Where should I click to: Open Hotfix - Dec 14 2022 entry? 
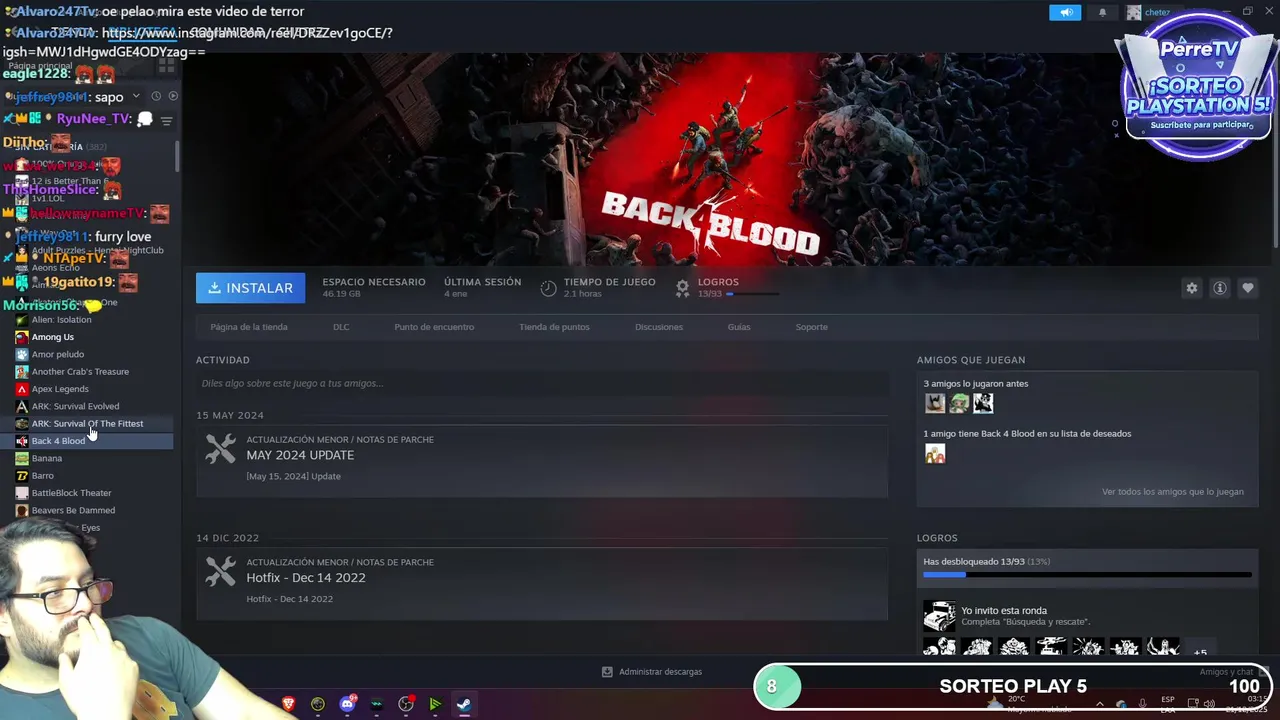[x=542, y=584]
